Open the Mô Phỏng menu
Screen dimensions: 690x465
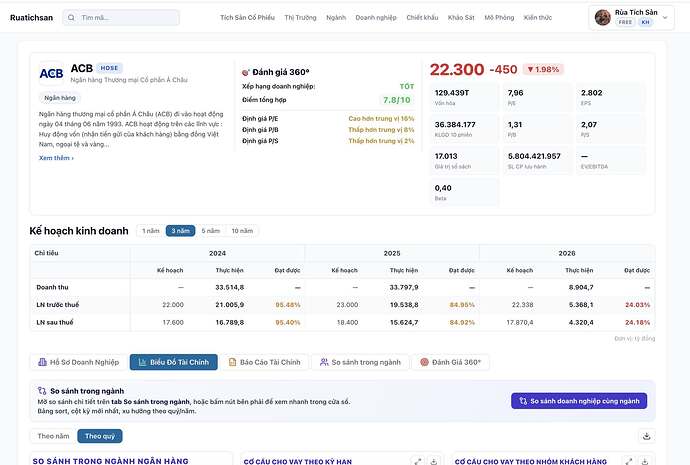pyautogui.click(x=499, y=18)
